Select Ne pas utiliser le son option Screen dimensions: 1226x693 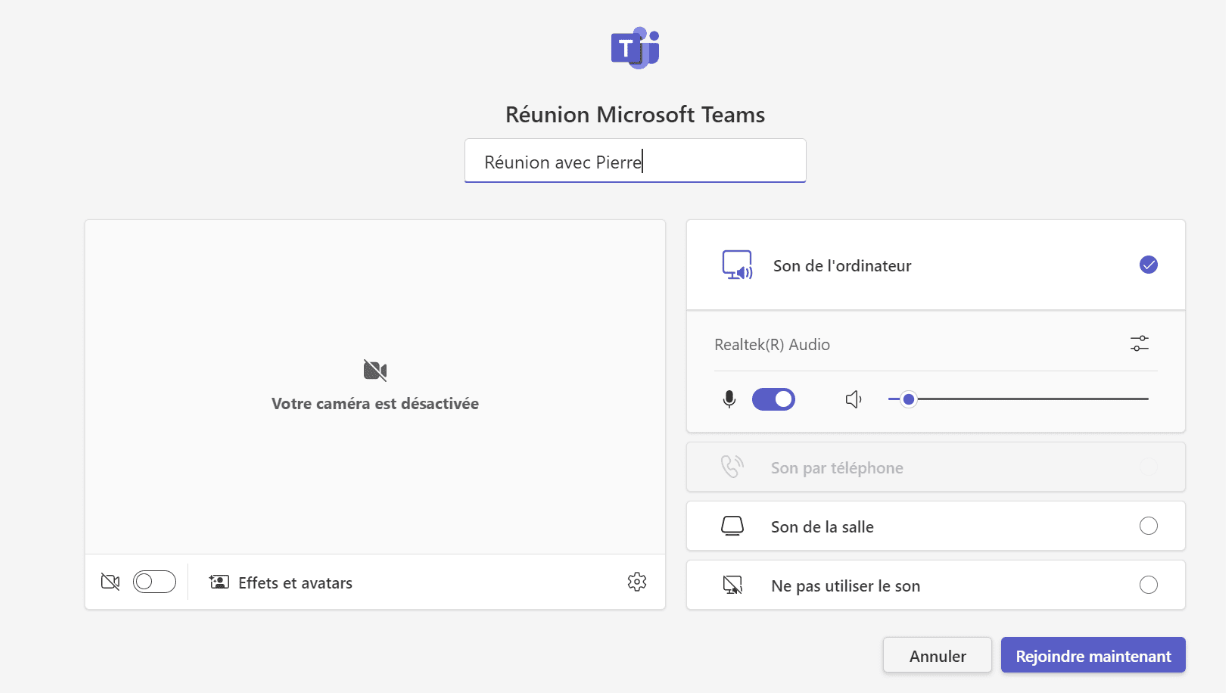[1148, 585]
